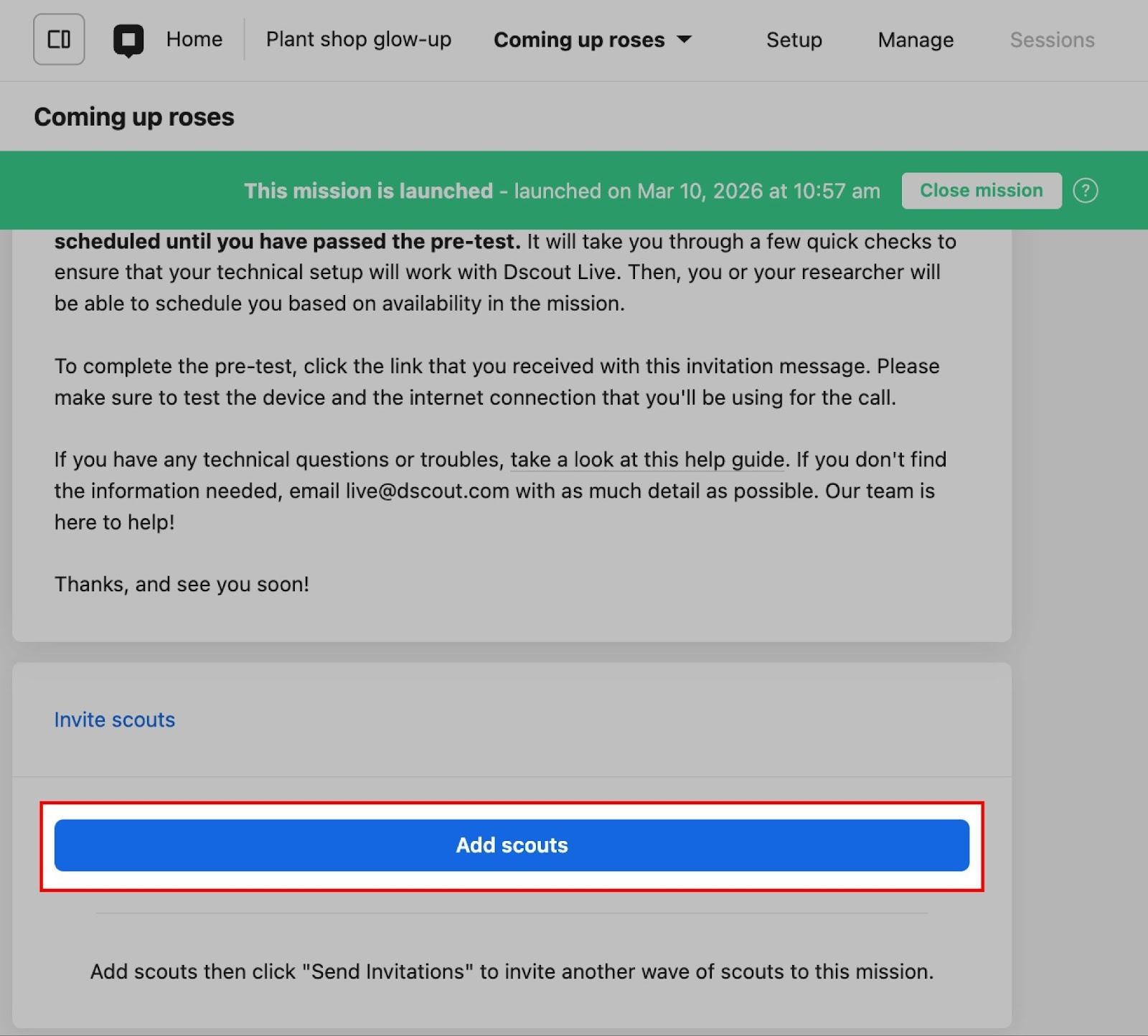Follow the "take a look at this help guide" link
The height and width of the screenshot is (1036, 1148).
(647, 459)
